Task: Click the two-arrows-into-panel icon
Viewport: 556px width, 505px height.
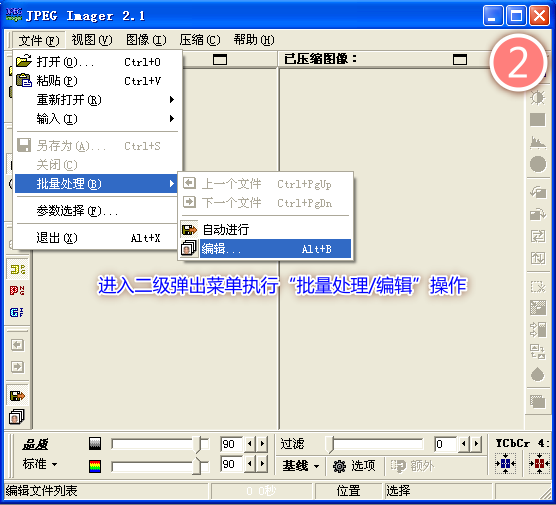Action: 538,329
